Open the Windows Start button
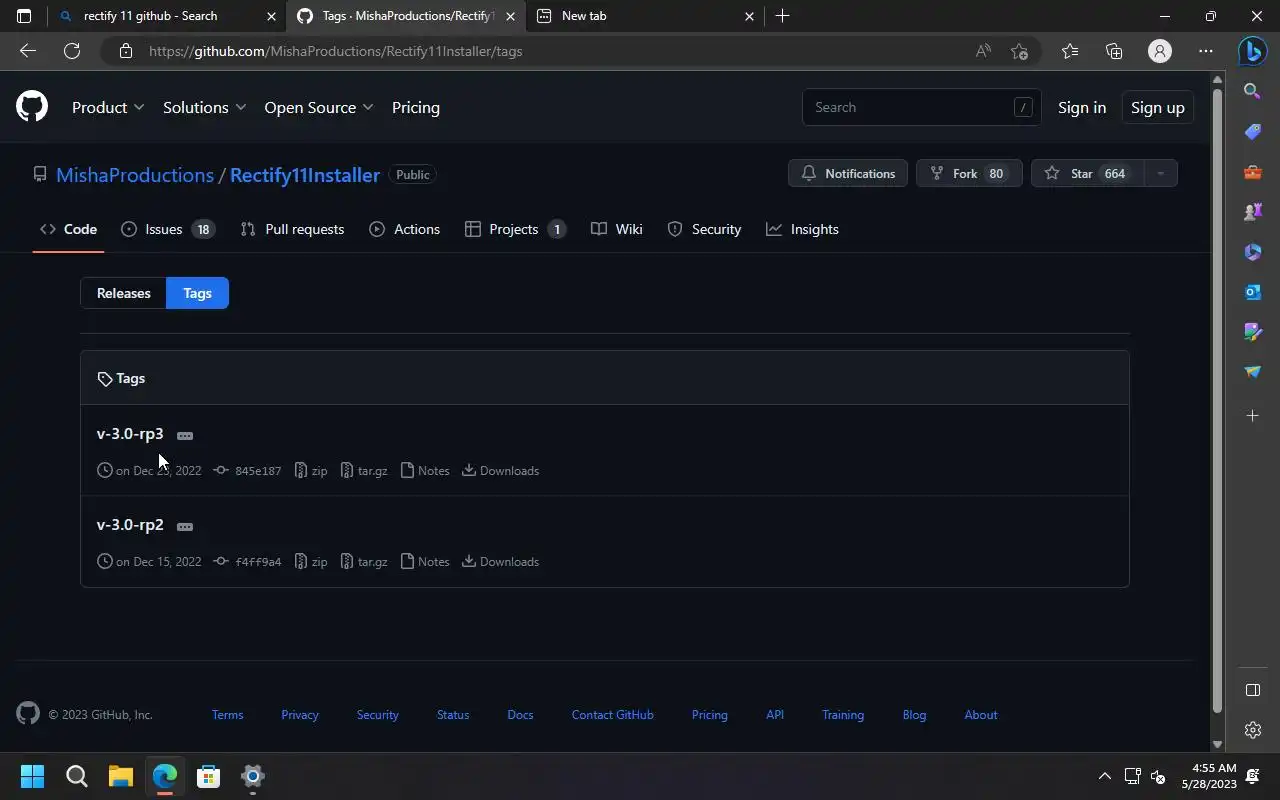Image resolution: width=1280 pixels, height=800 pixels. click(x=32, y=776)
